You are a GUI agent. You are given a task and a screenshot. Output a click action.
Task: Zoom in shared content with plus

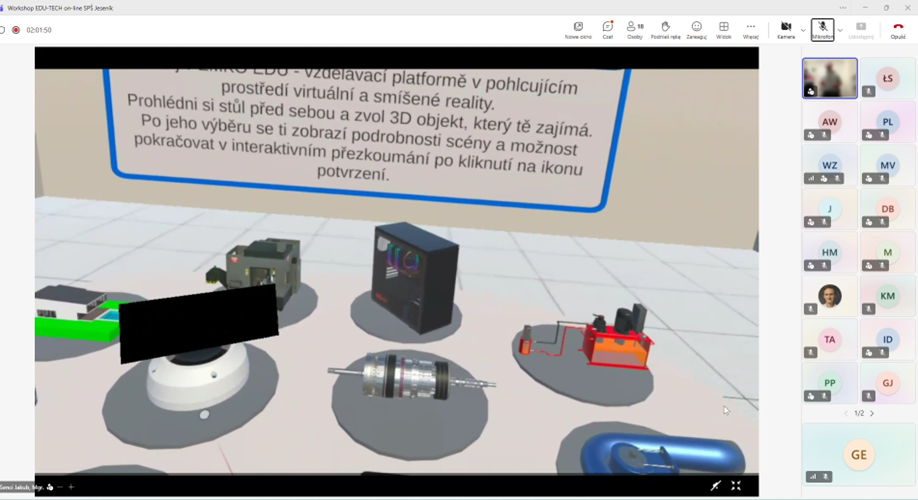coord(71,487)
